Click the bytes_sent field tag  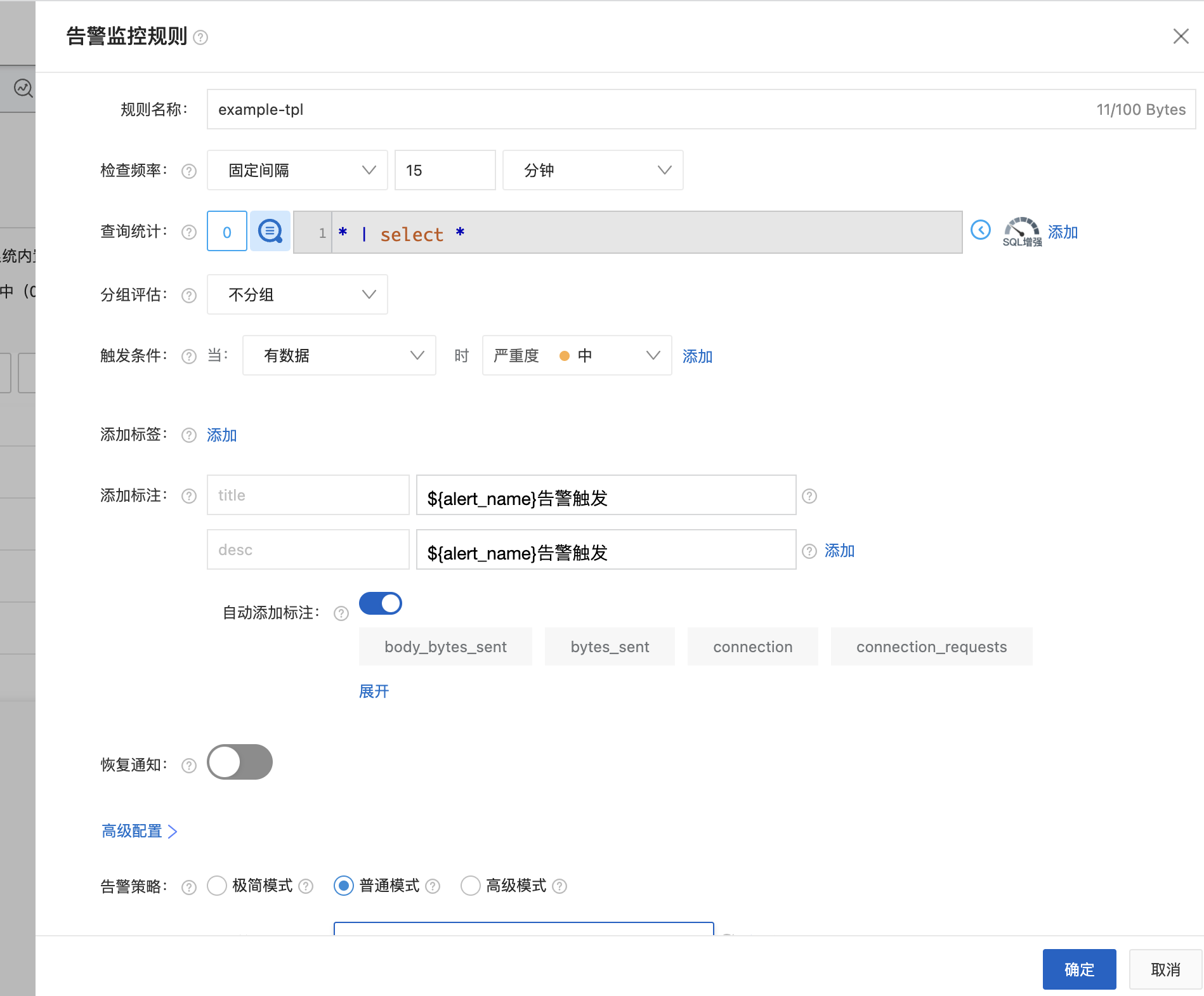[x=610, y=646]
